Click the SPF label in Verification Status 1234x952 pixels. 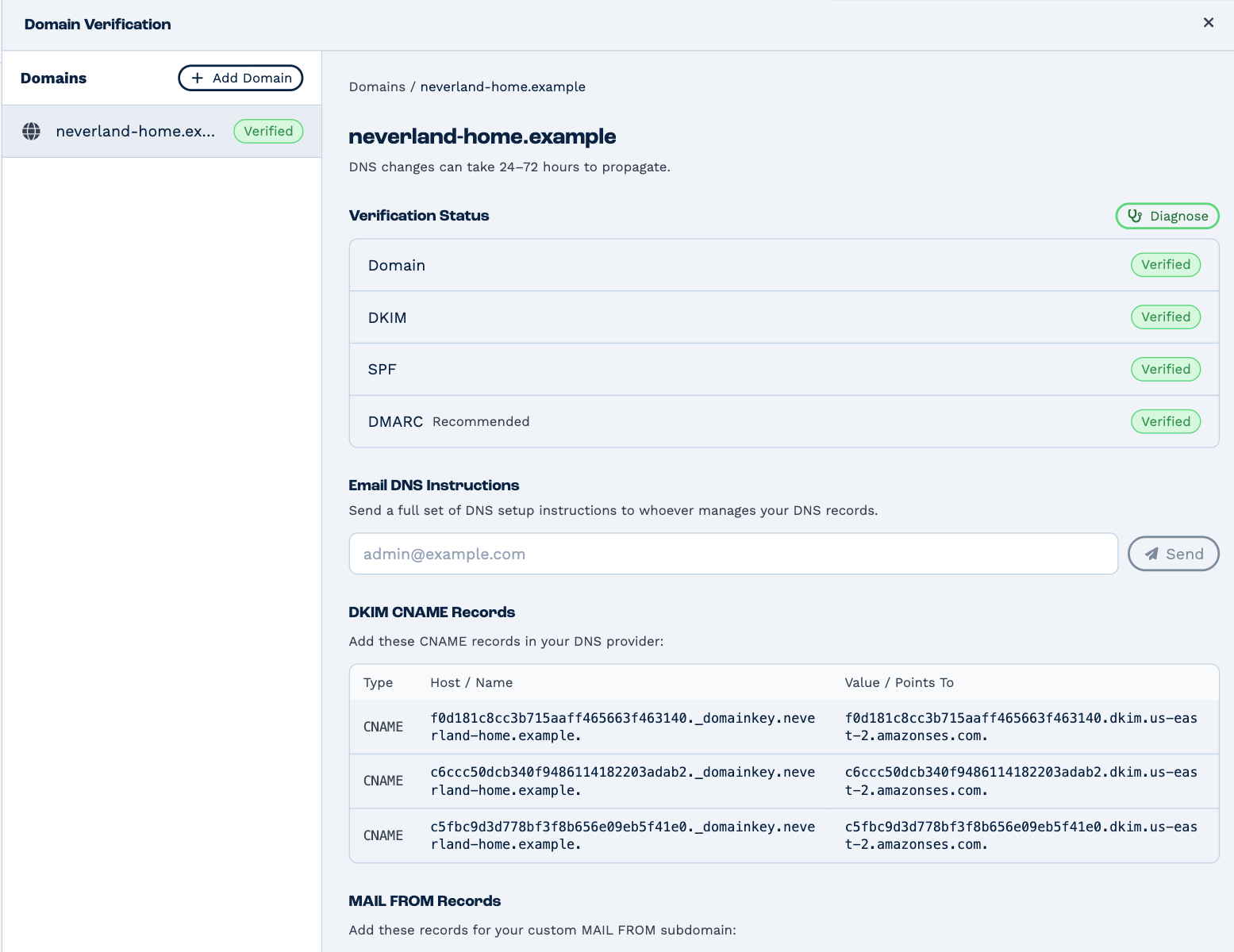382,370
